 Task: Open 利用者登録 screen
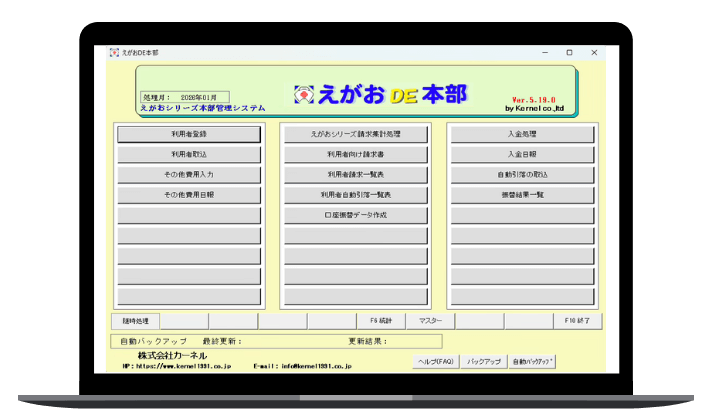pos(189,134)
